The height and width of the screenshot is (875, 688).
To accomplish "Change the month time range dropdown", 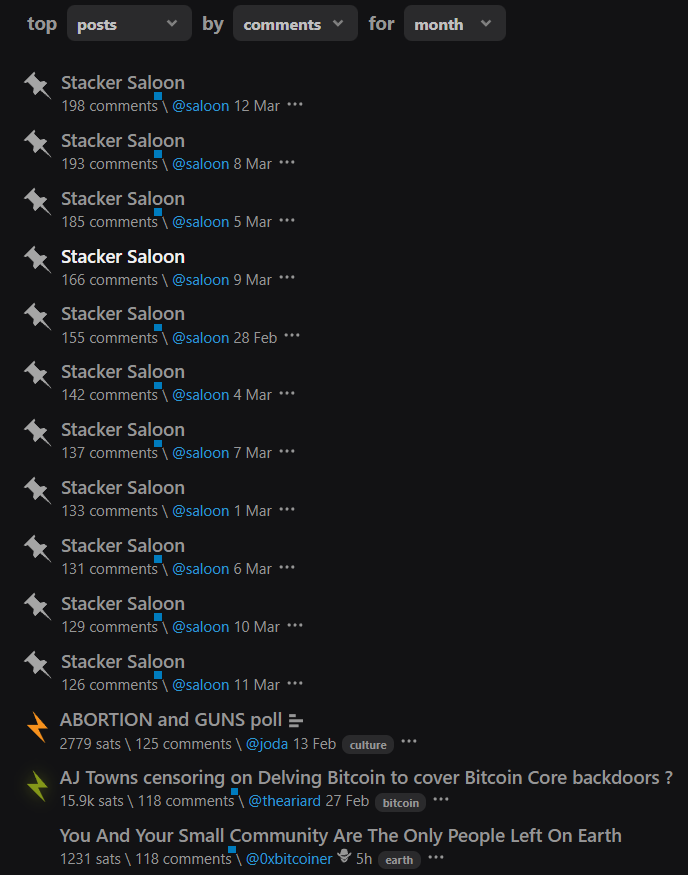I will coord(455,23).
